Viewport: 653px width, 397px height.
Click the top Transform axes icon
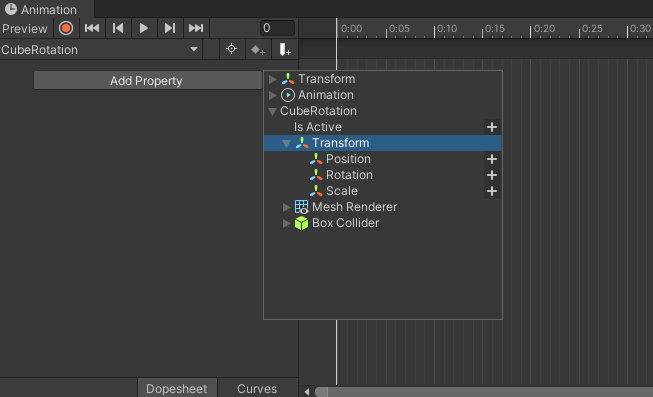tap(288, 79)
